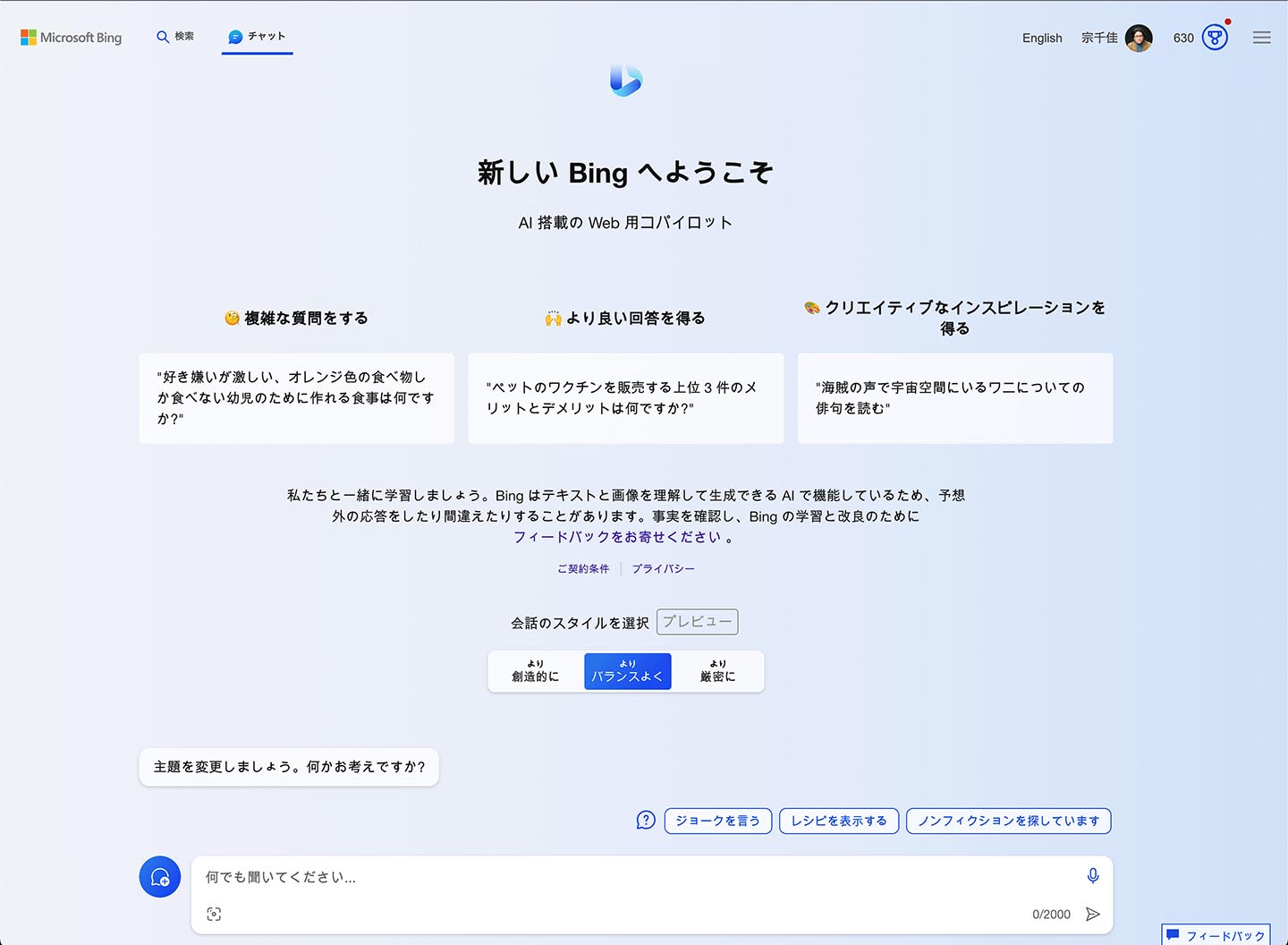Viewport: 1288px width, 945px height.
Task: Click the 主題を変更しましょう message bubble
Action: click(x=289, y=767)
